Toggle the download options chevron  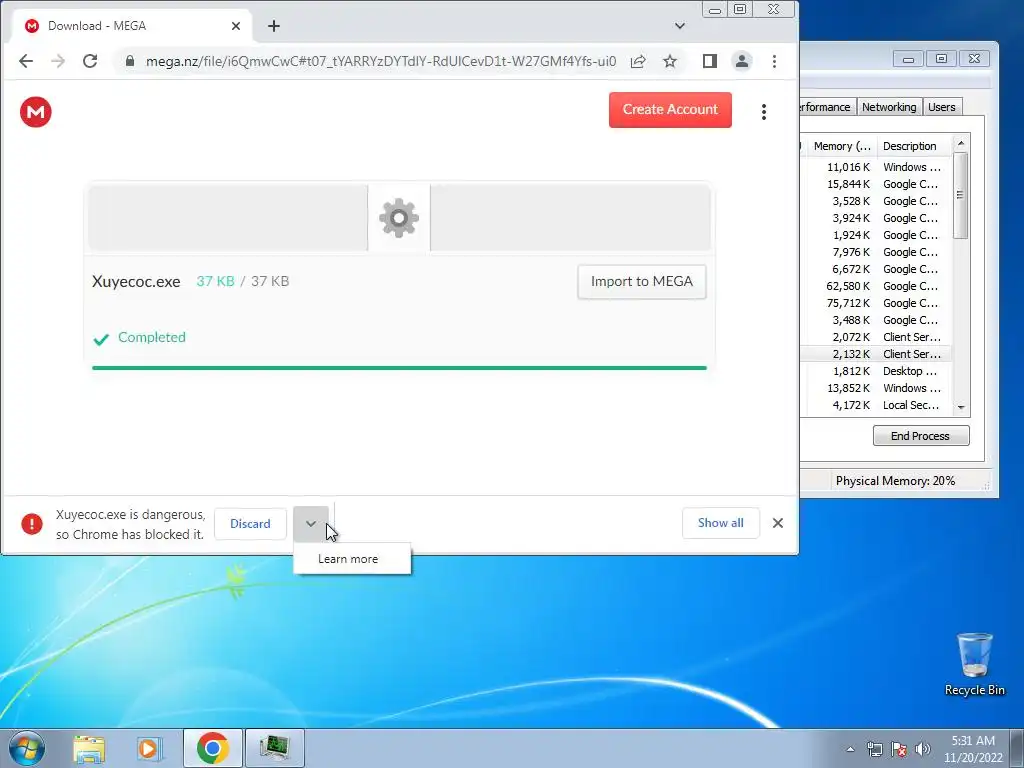(x=311, y=524)
